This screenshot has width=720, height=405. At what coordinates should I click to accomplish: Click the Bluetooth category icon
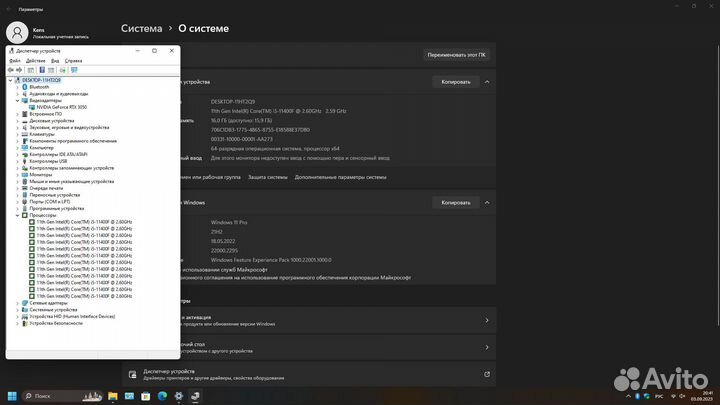25,87
